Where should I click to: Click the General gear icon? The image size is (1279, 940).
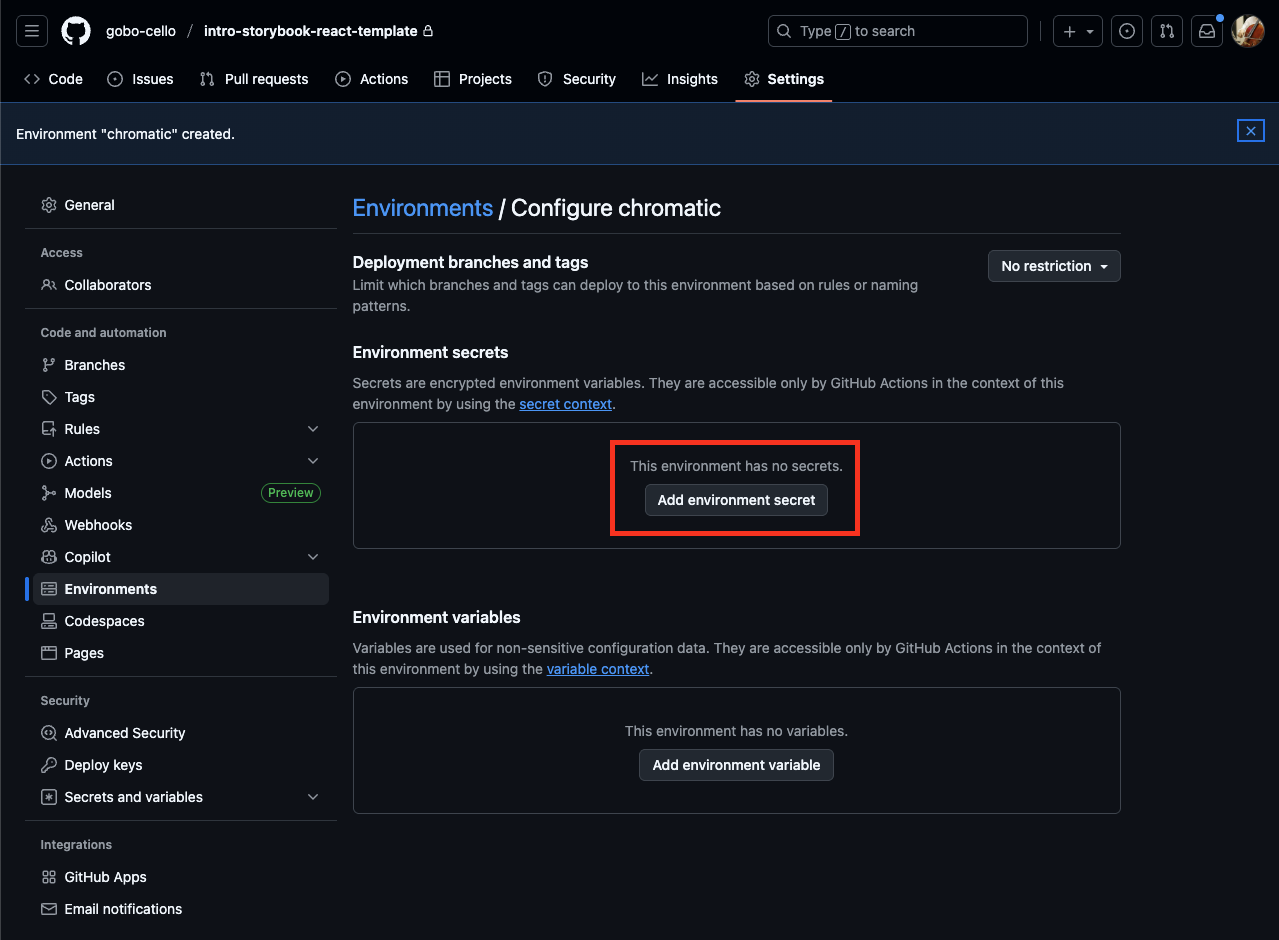[49, 205]
